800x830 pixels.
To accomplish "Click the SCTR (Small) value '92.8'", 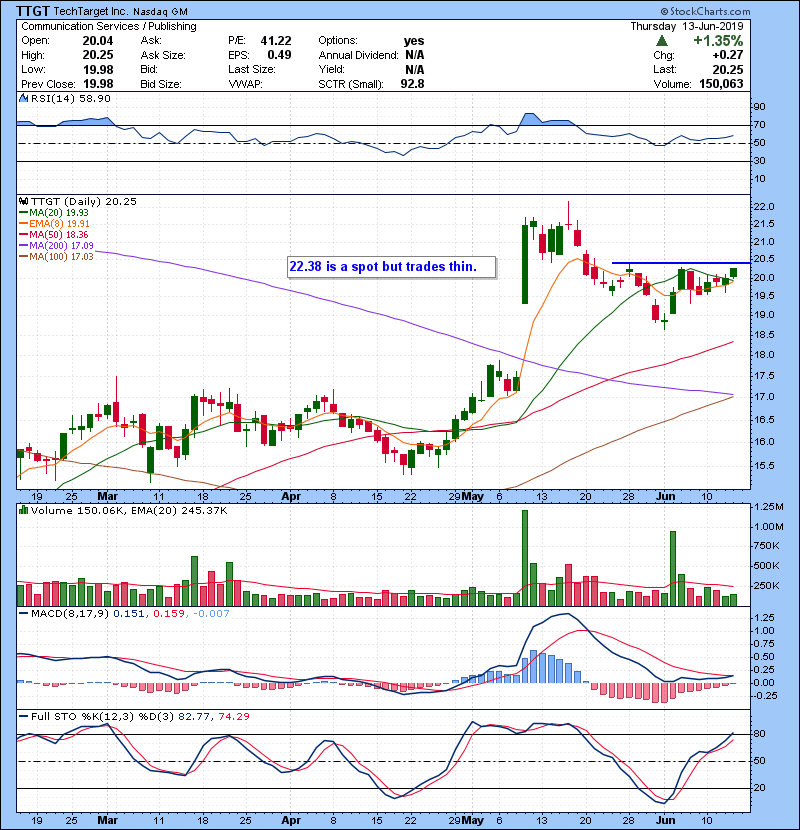I will point(412,84).
